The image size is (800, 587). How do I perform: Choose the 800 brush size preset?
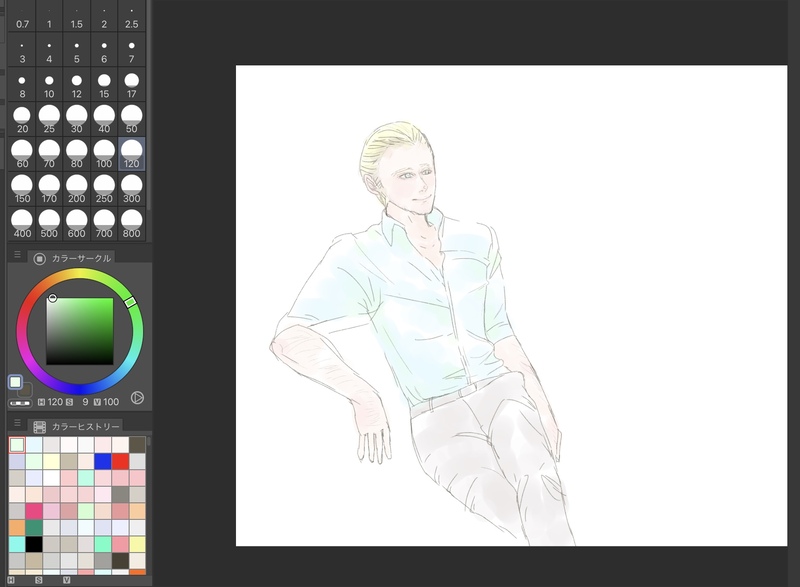click(x=132, y=224)
